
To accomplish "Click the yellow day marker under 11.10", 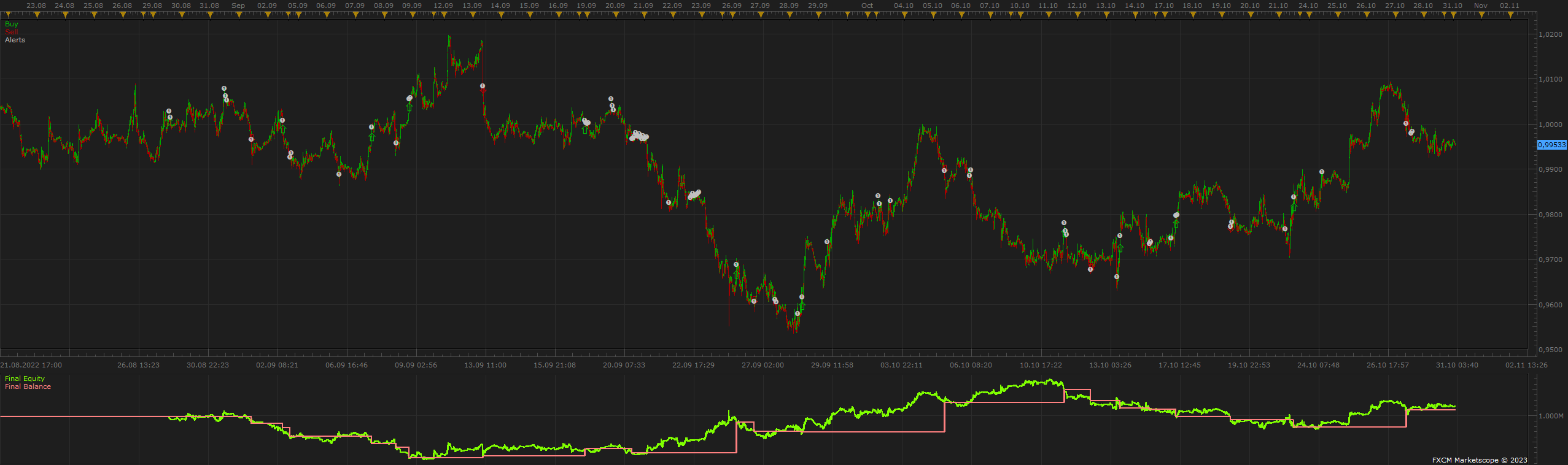I will pyautogui.click(x=1048, y=15).
